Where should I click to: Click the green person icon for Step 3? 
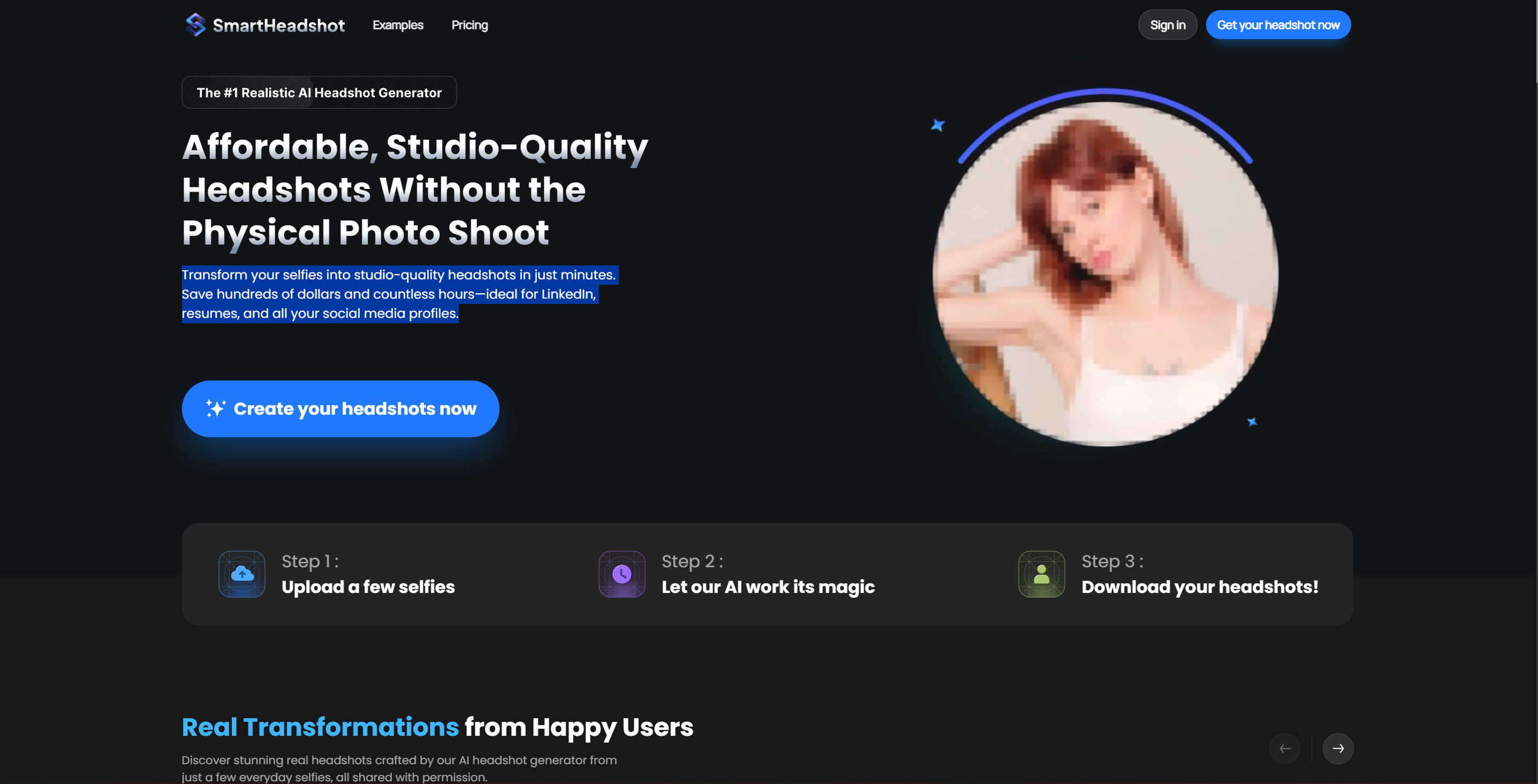click(1041, 574)
